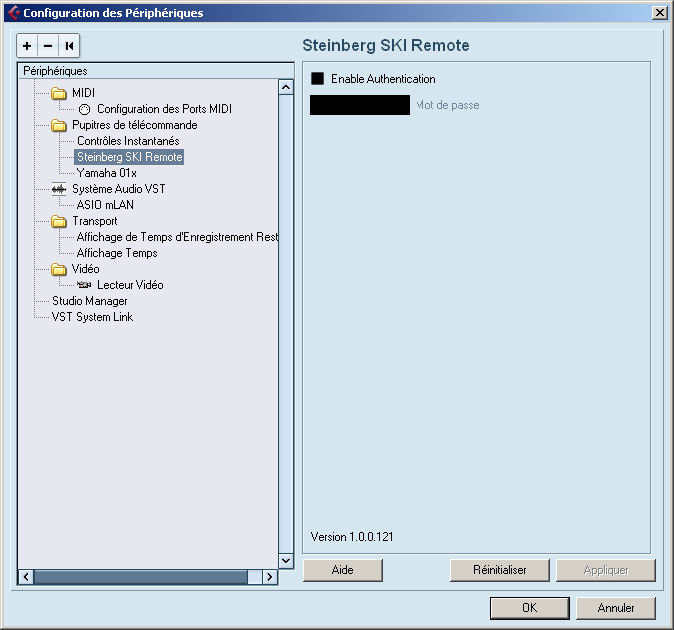Viewport: 674px width, 630px height.
Task: Select Affichage de Temps d'Enregistrement item
Action: click(177, 237)
